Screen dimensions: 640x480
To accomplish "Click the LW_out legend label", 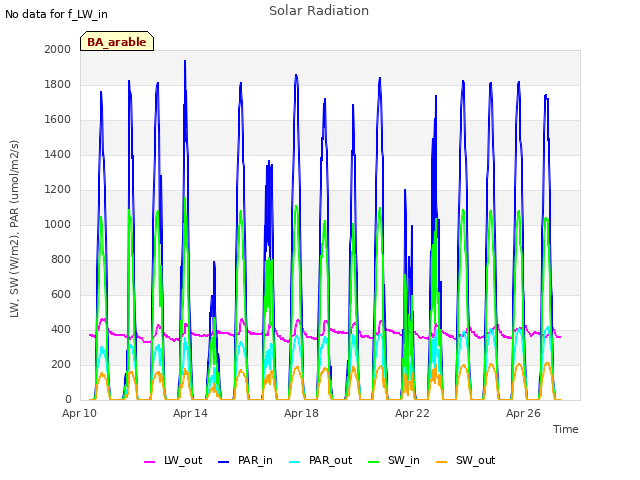I will click(183, 460).
